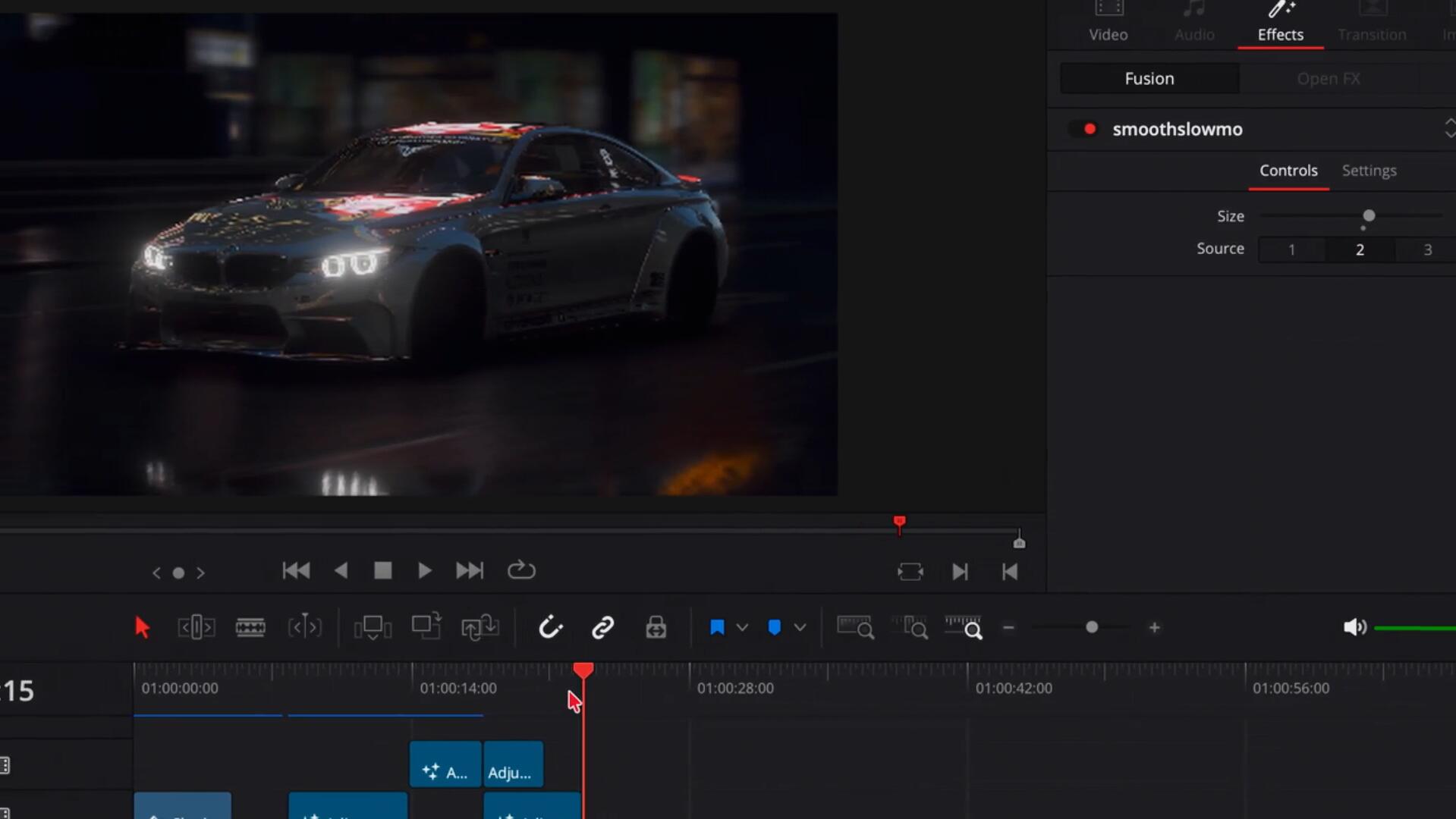Click the speaker volume icon
Image resolution: width=1456 pixels, height=819 pixels.
coord(1354,627)
